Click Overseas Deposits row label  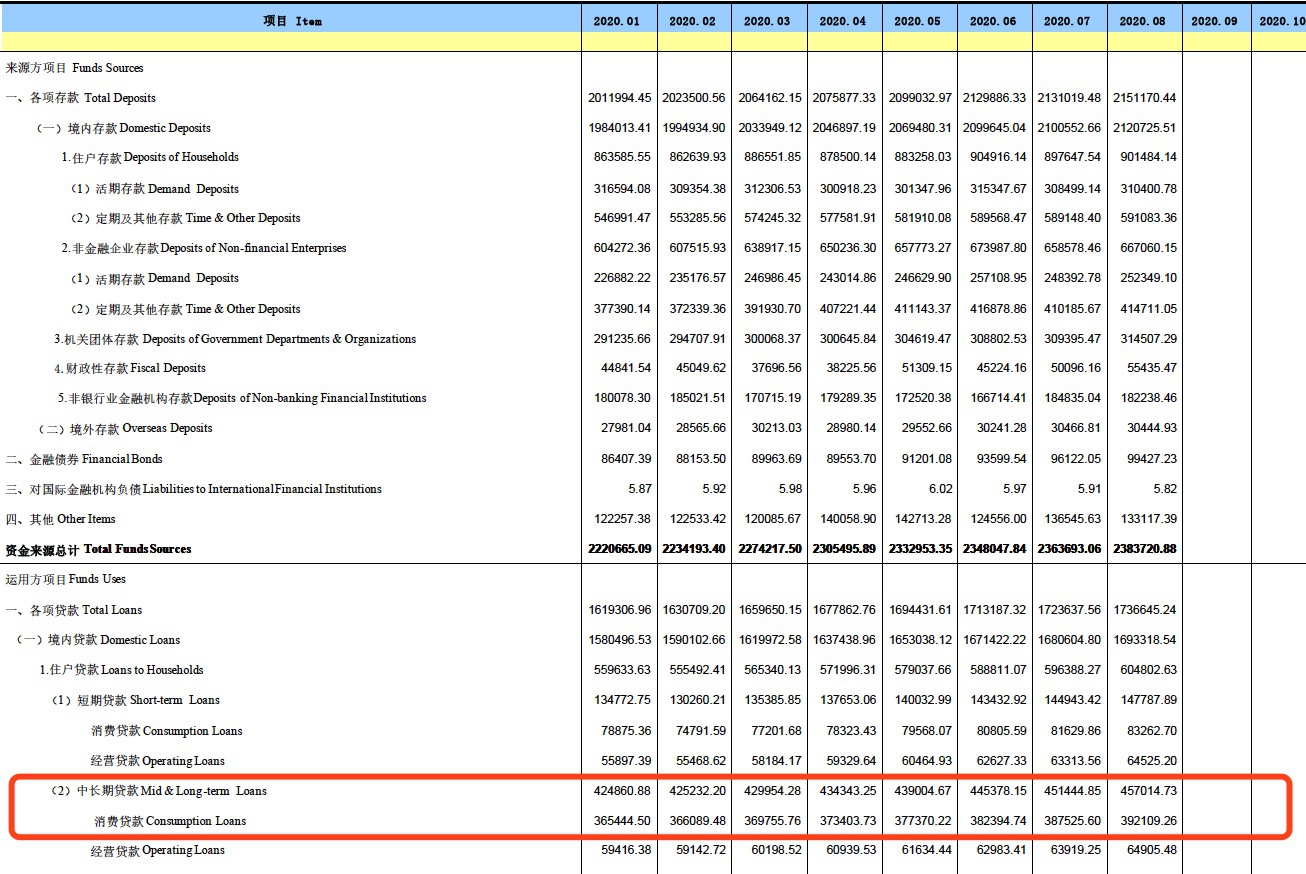125,428
